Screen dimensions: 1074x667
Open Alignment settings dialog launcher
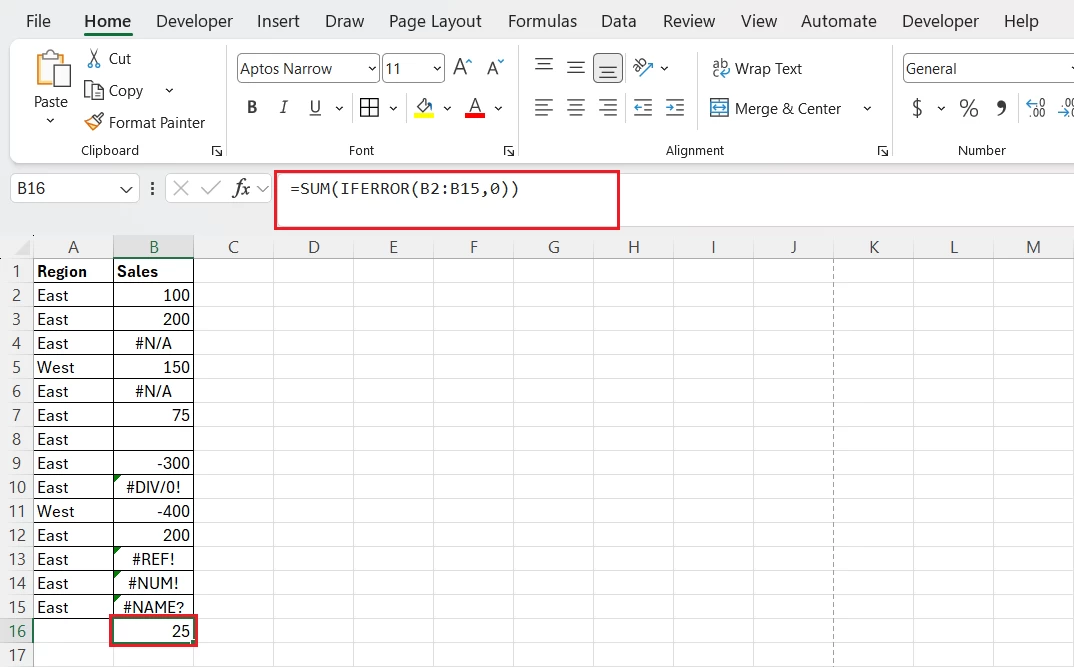[883, 151]
